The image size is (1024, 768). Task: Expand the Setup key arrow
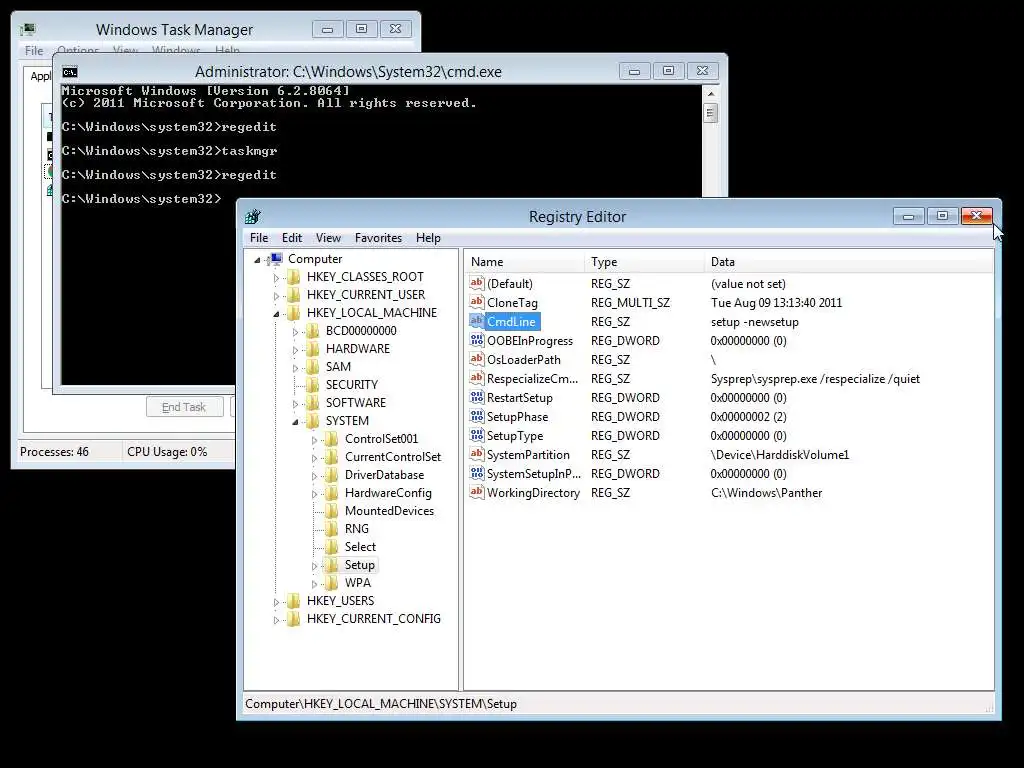coord(314,566)
